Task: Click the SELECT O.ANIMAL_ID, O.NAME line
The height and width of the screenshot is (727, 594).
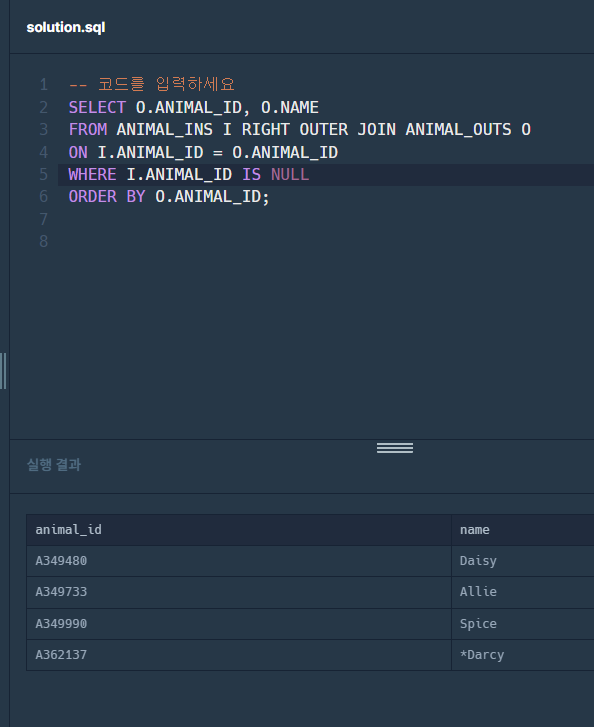Action: (193, 108)
